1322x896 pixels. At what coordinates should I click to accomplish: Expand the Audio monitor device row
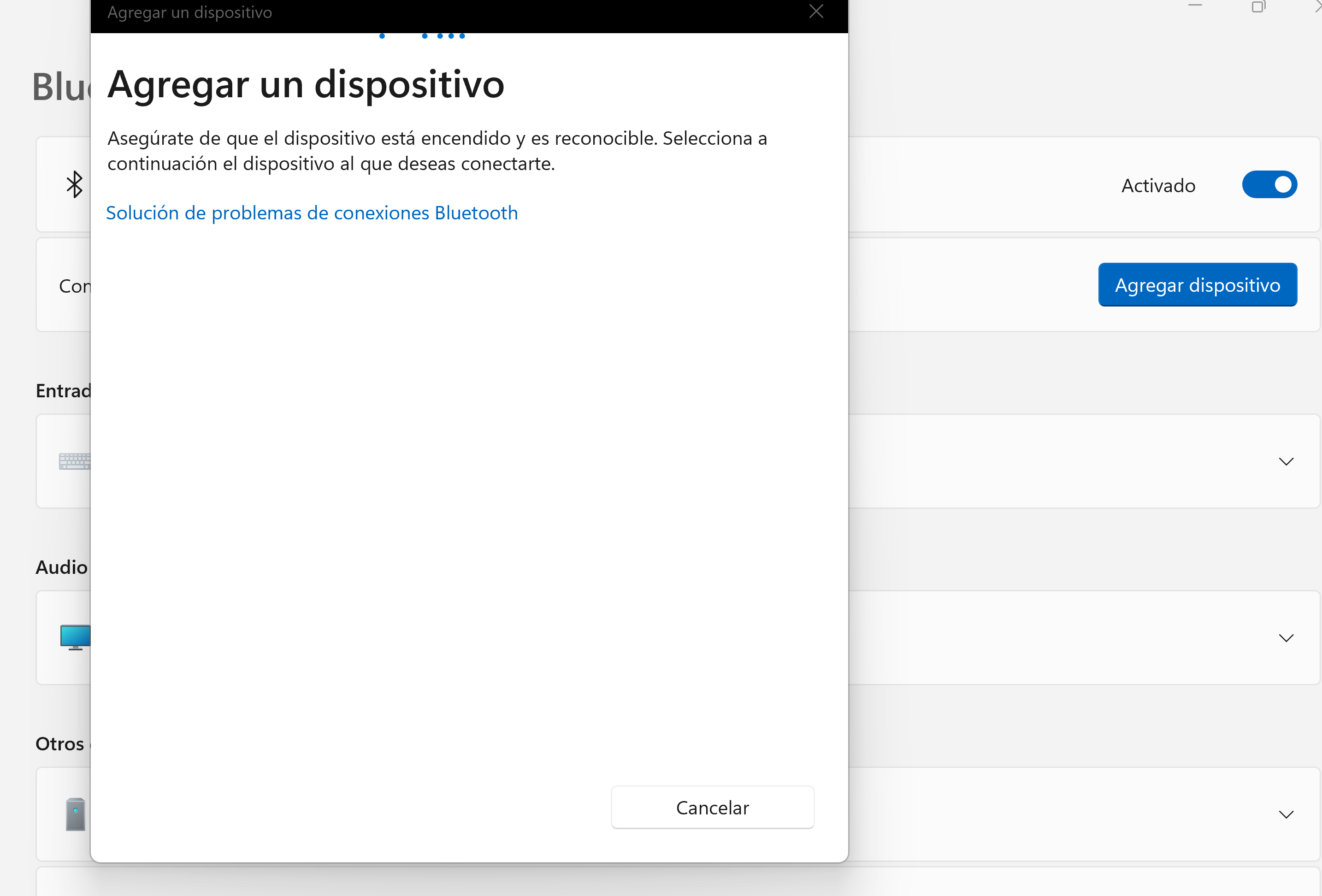(1286, 638)
